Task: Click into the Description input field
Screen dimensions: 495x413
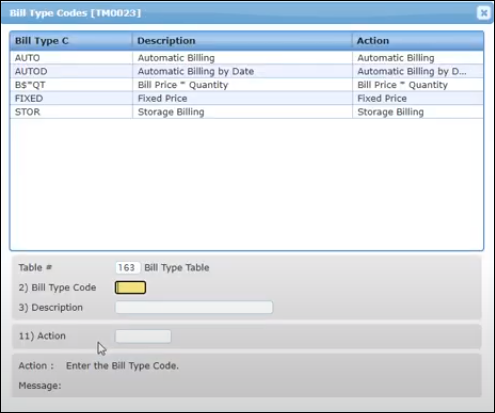Action: coord(194,307)
